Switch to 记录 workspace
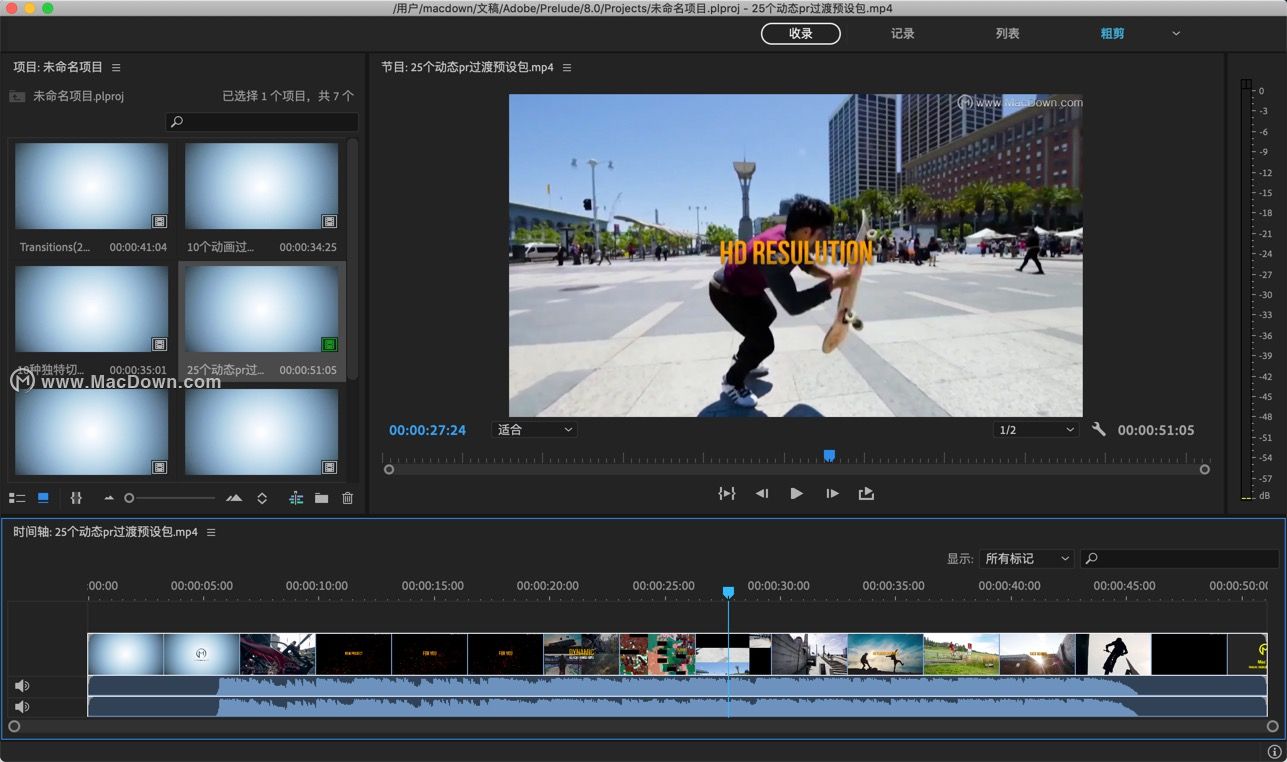The width and height of the screenshot is (1287, 762). point(903,33)
